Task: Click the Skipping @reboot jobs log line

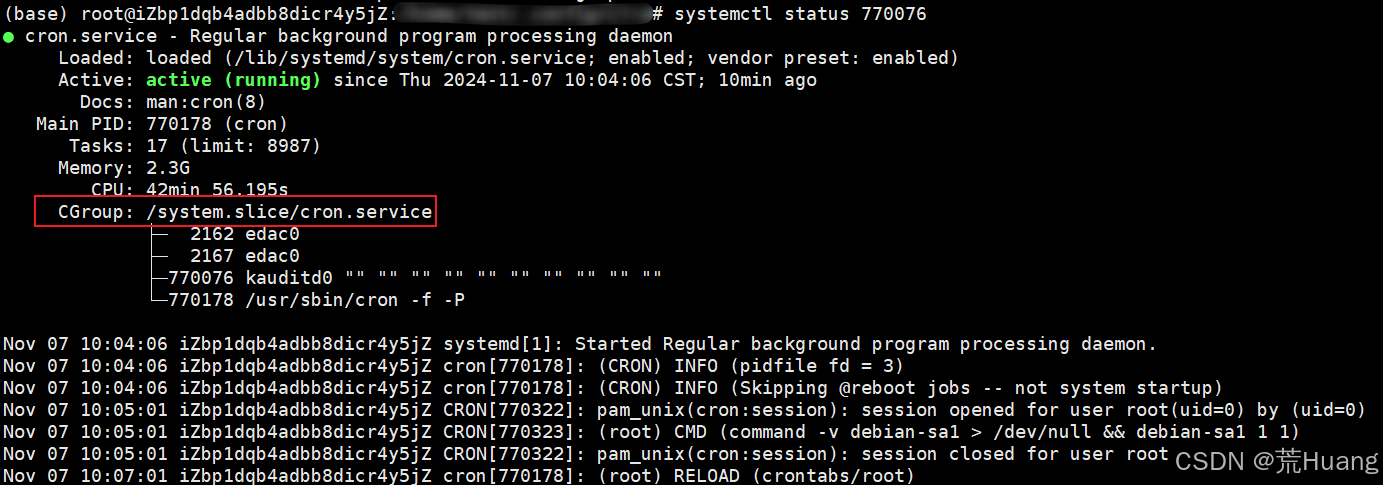Action: pyautogui.click(x=613, y=388)
